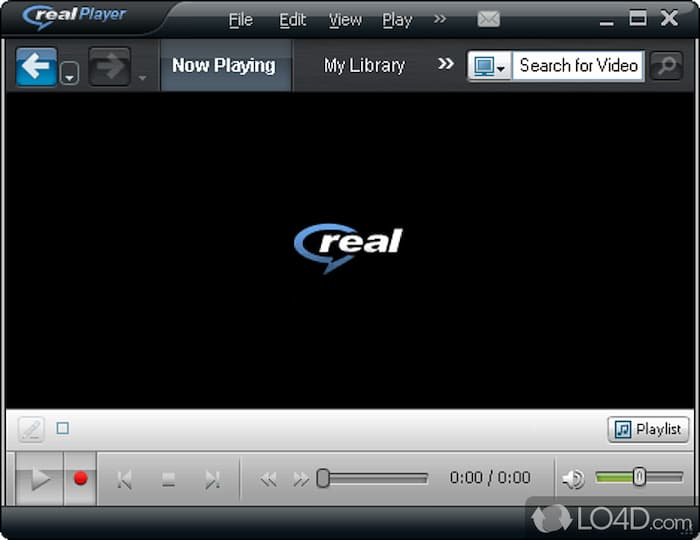Screen dimensions: 700x540
Task: Maximize the RealPlayer window
Action: pyautogui.click(x=638, y=18)
